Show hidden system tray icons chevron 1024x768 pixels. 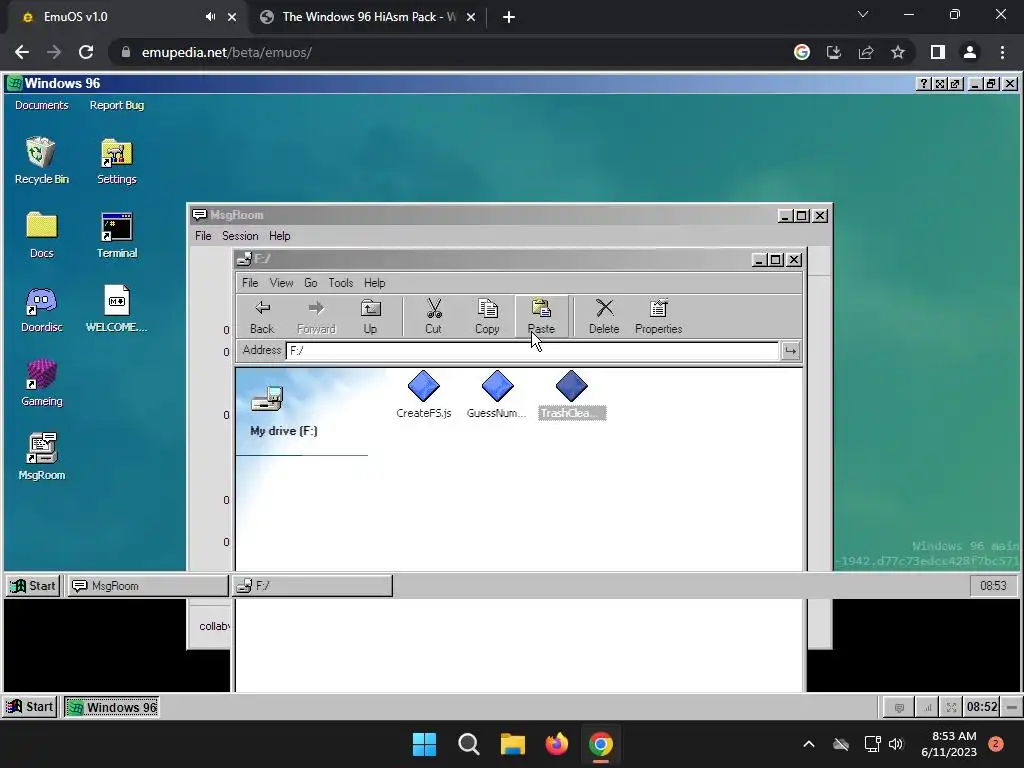[x=808, y=744]
